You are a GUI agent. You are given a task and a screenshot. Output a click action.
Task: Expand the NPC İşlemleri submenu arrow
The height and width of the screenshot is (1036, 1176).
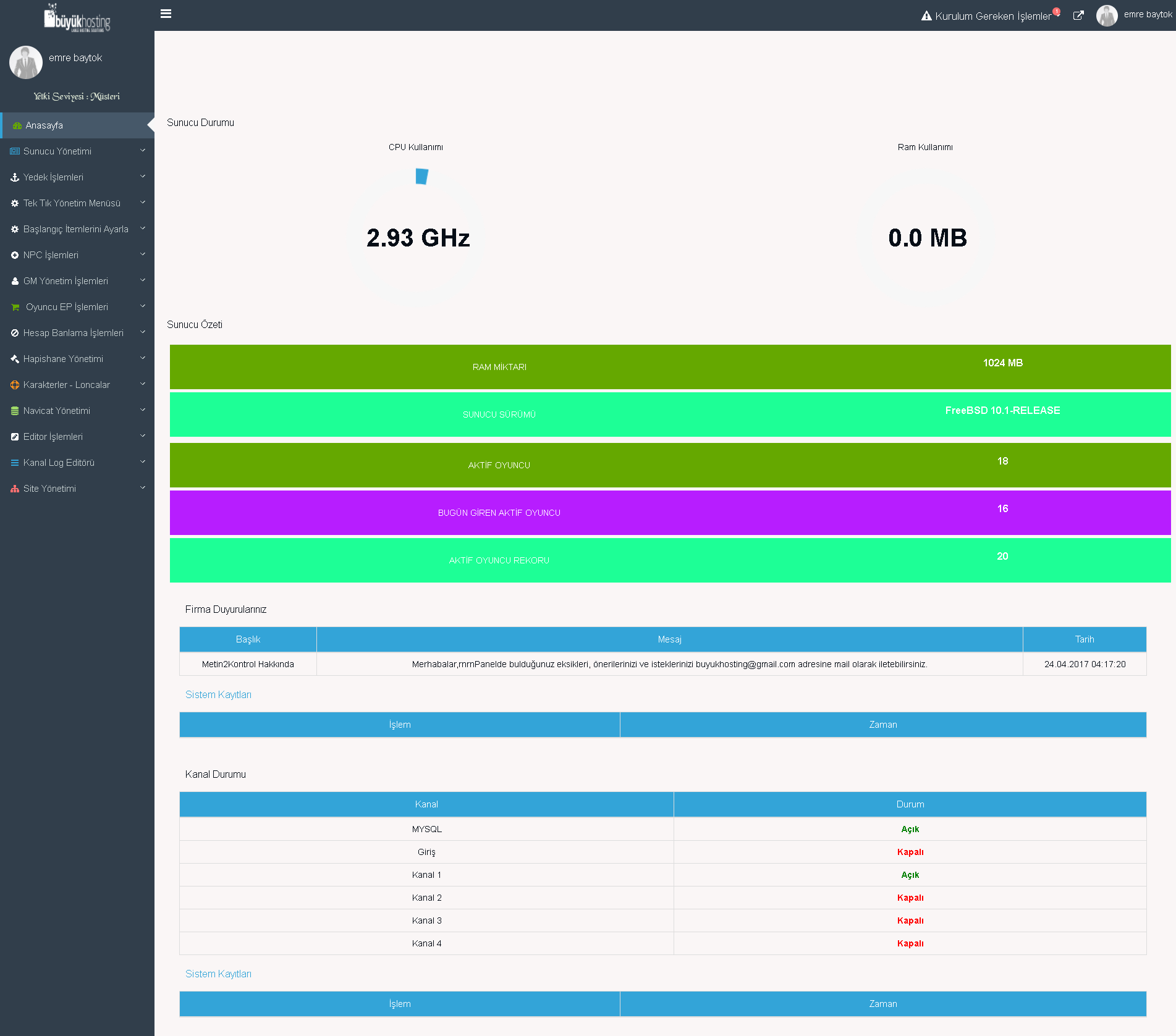pyautogui.click(x=143, y=255)
